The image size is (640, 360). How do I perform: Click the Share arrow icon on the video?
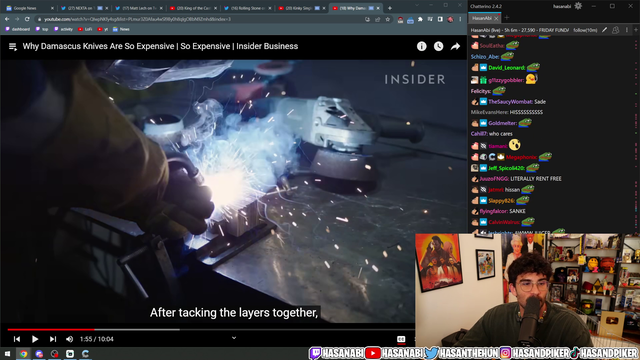pos(455,47)
